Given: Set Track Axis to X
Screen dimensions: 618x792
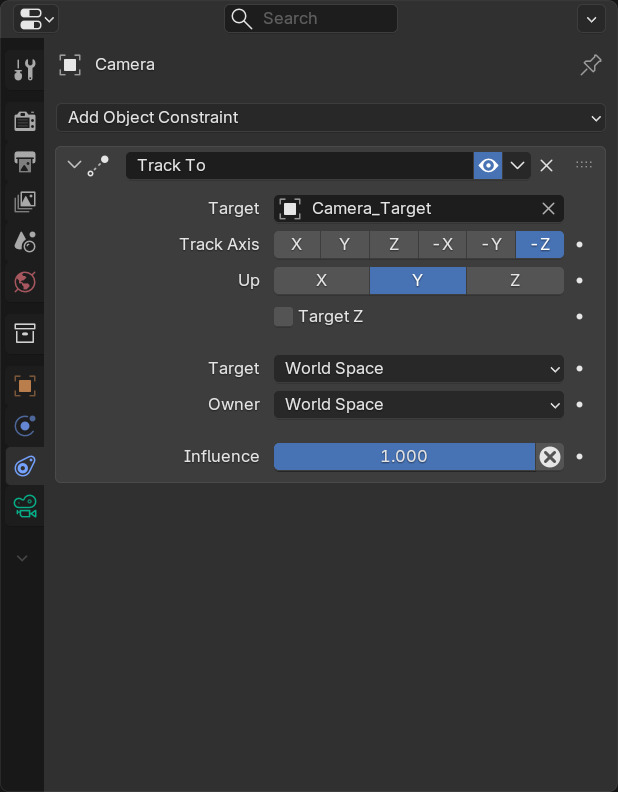Looking at the screenshot, I should pos(297,244).
